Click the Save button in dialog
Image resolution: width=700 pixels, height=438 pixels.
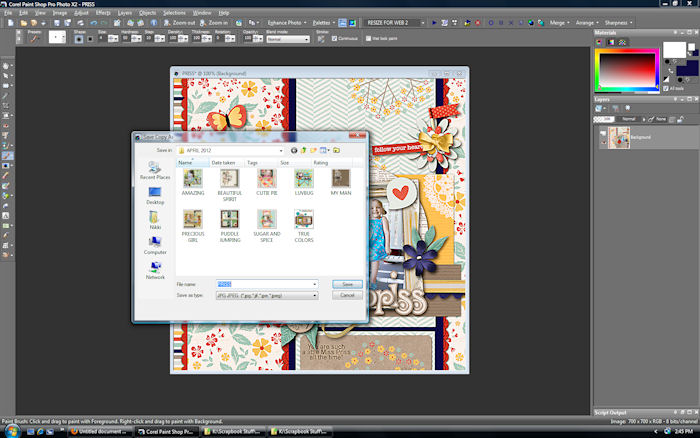click(347, 284)
